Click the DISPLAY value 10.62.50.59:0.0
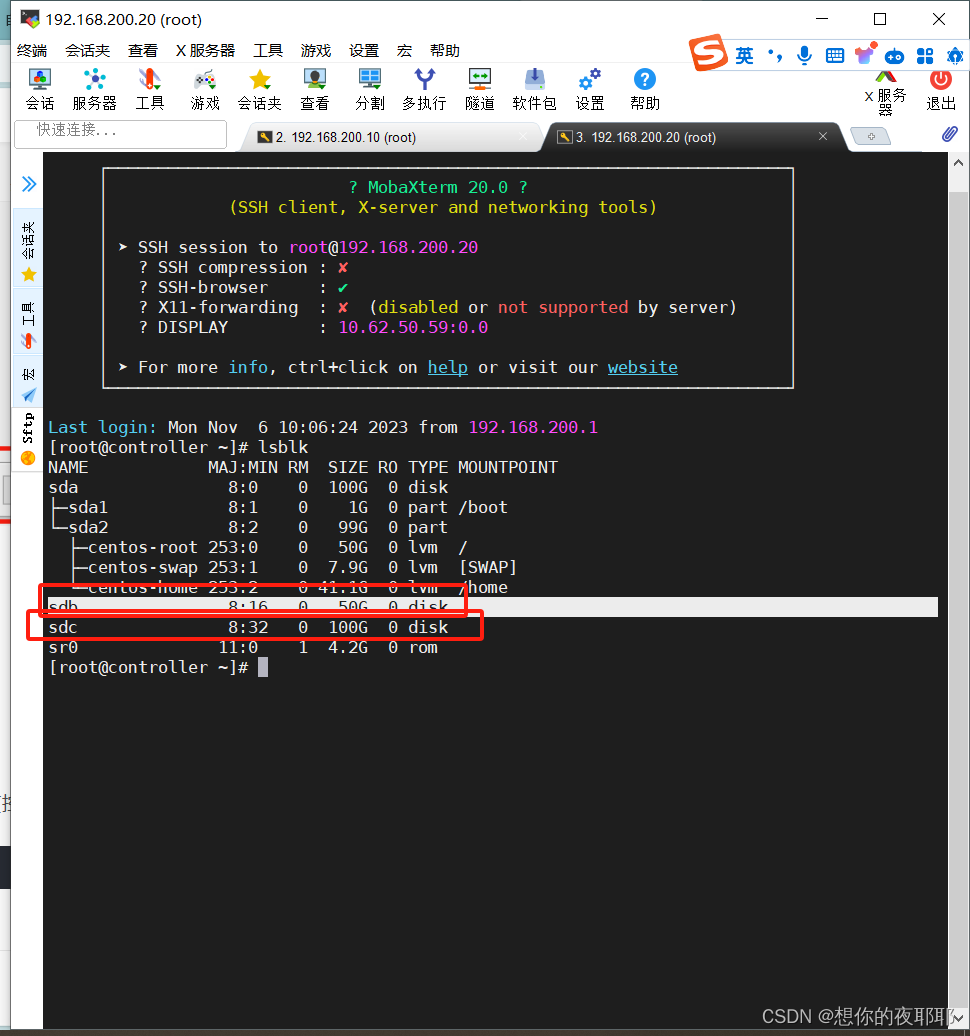Screen dimensions: 970x1036 click(x=413, y=328)
